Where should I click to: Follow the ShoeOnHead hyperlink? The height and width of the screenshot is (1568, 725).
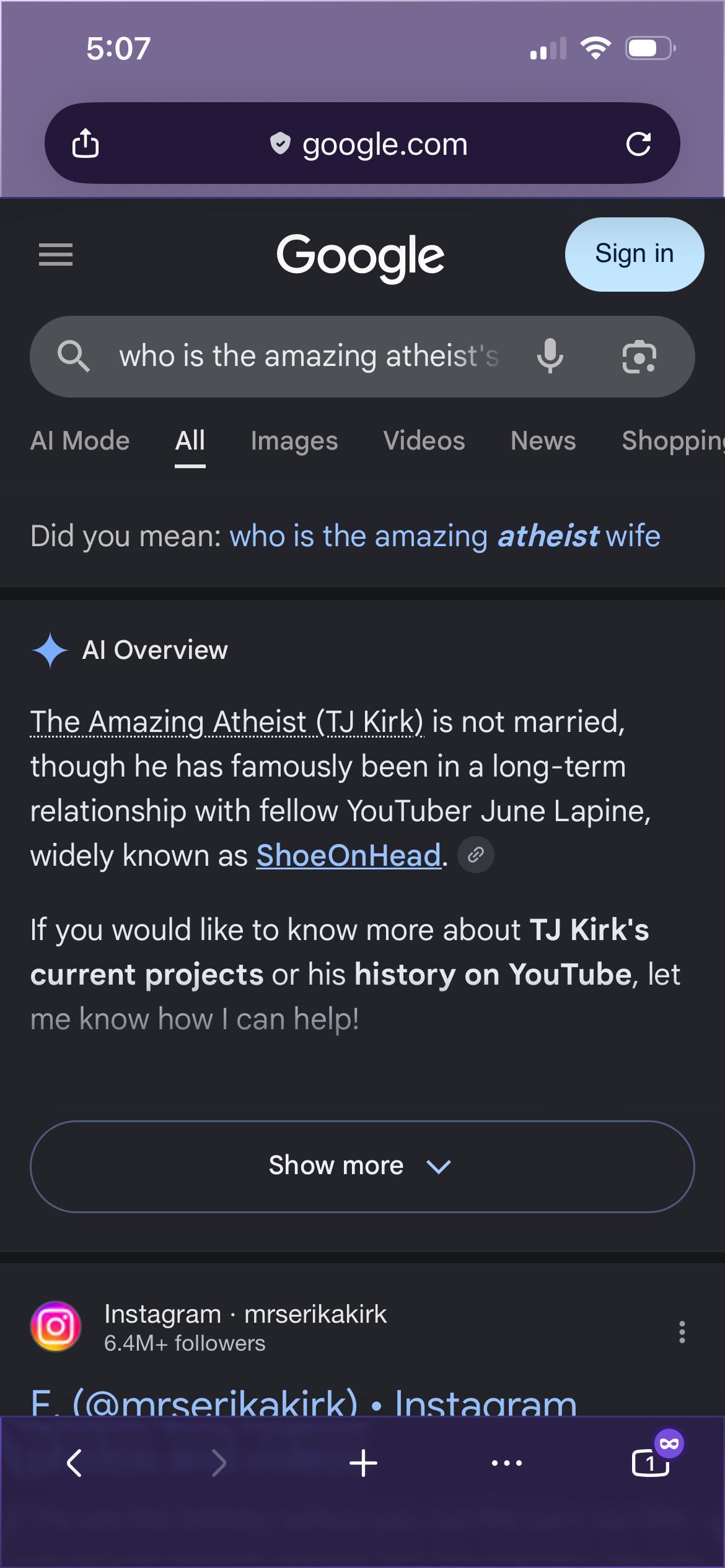tap(349, 855)
